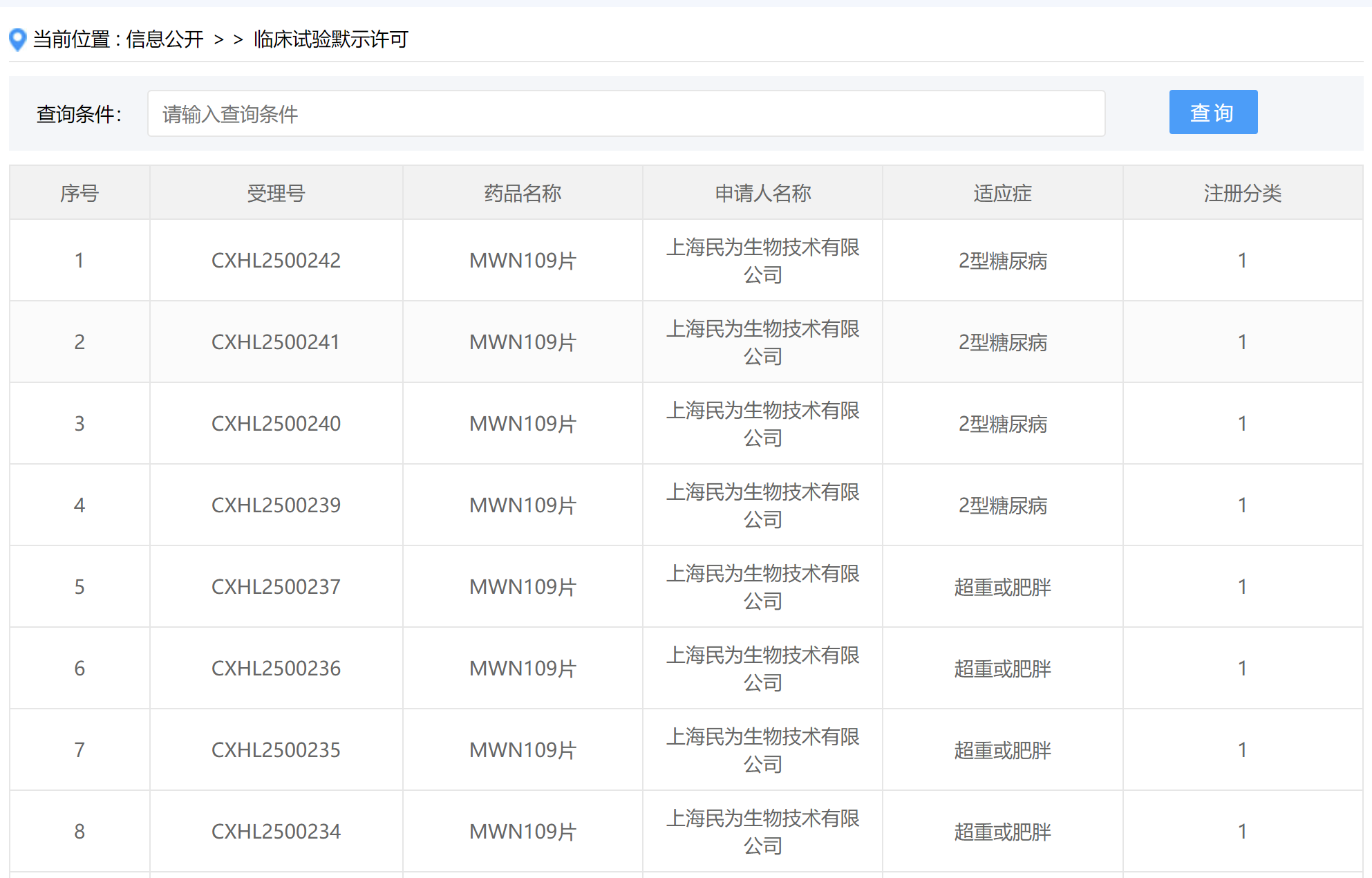Select row 8 number CXHL2500234
The height and width of the screenshot is (878, 1372).
(276, 832)
